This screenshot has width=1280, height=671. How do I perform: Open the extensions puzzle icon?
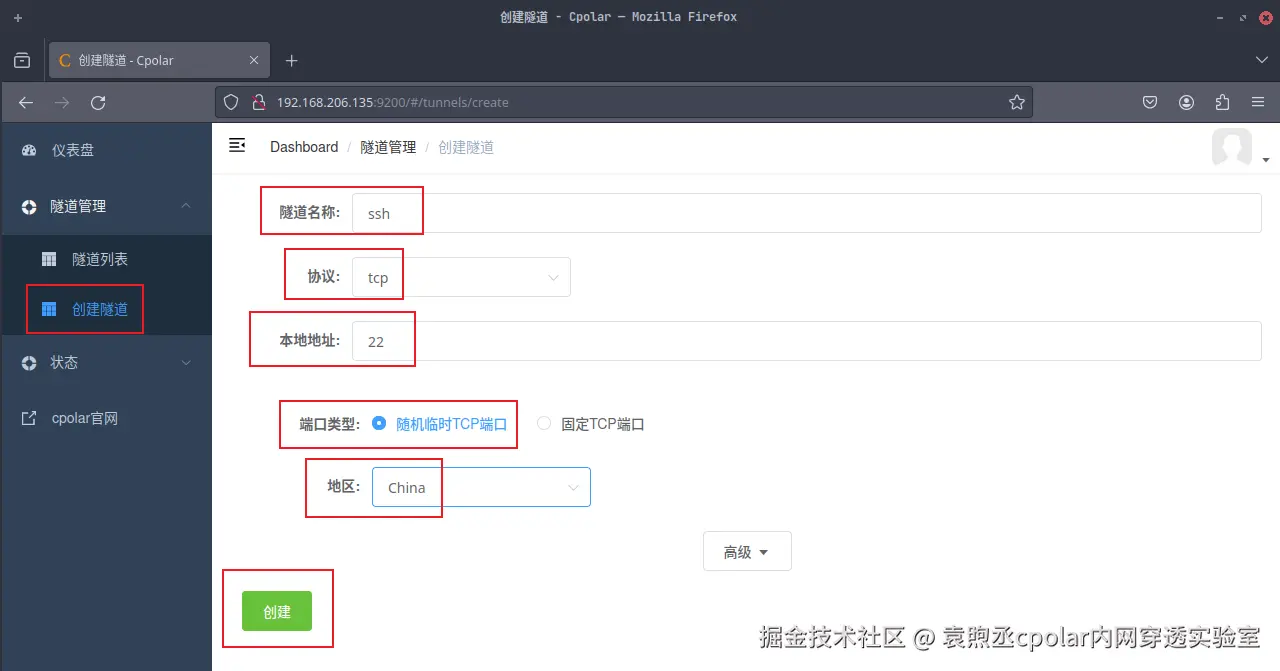pyautogui.click(x=1222, y=102)
